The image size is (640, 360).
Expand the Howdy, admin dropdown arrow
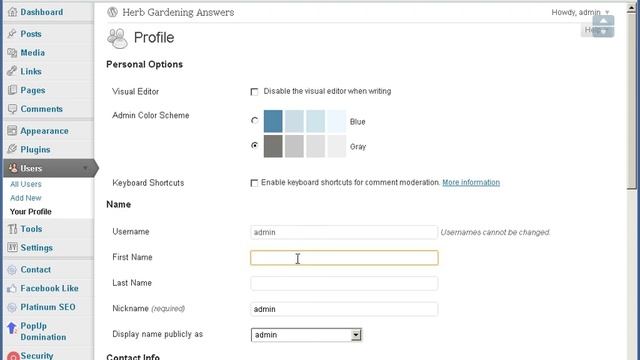pyautogui.click(x=607, y=13)
